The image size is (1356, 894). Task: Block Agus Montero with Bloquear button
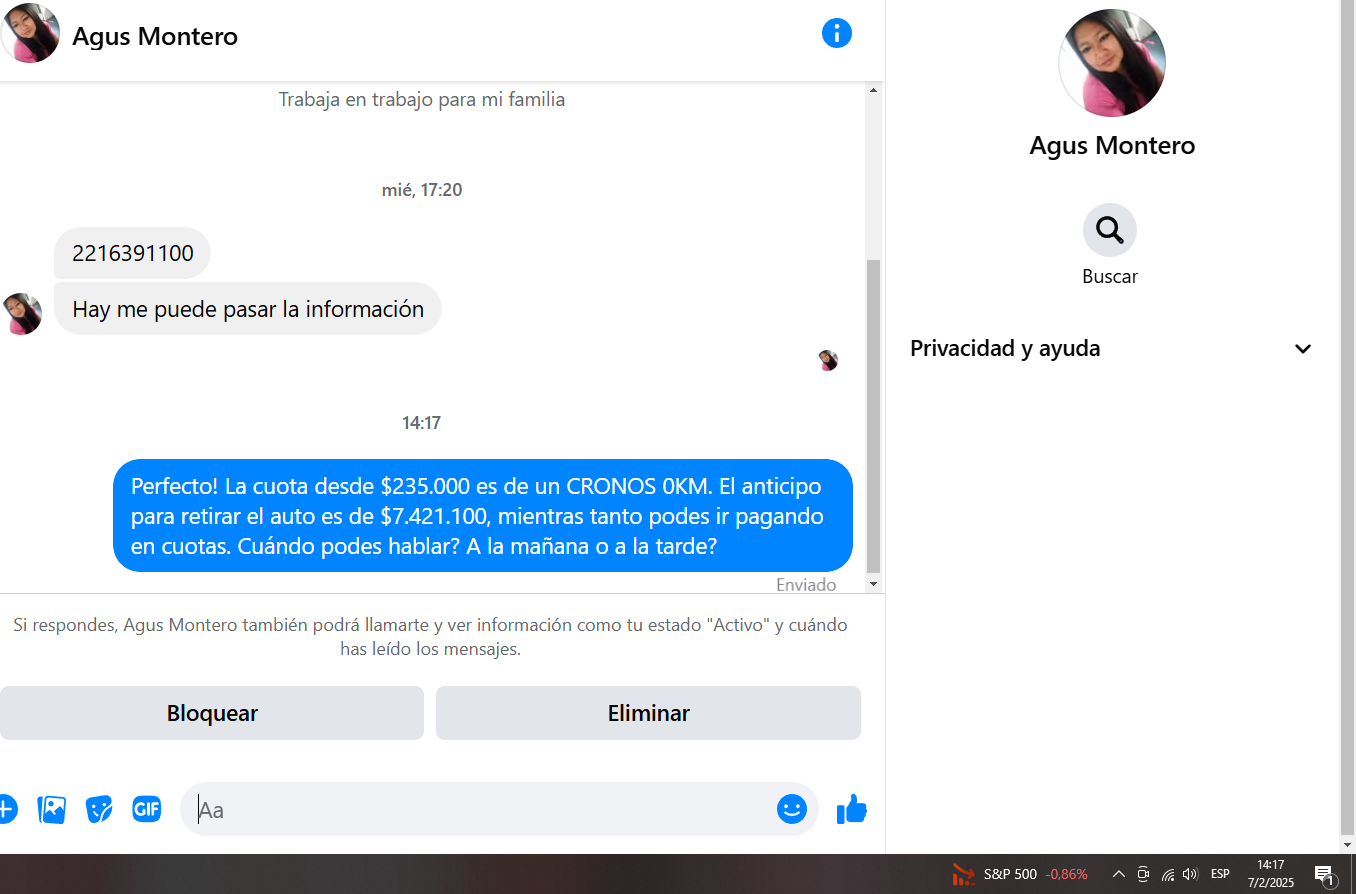click(x=212, y=713)
